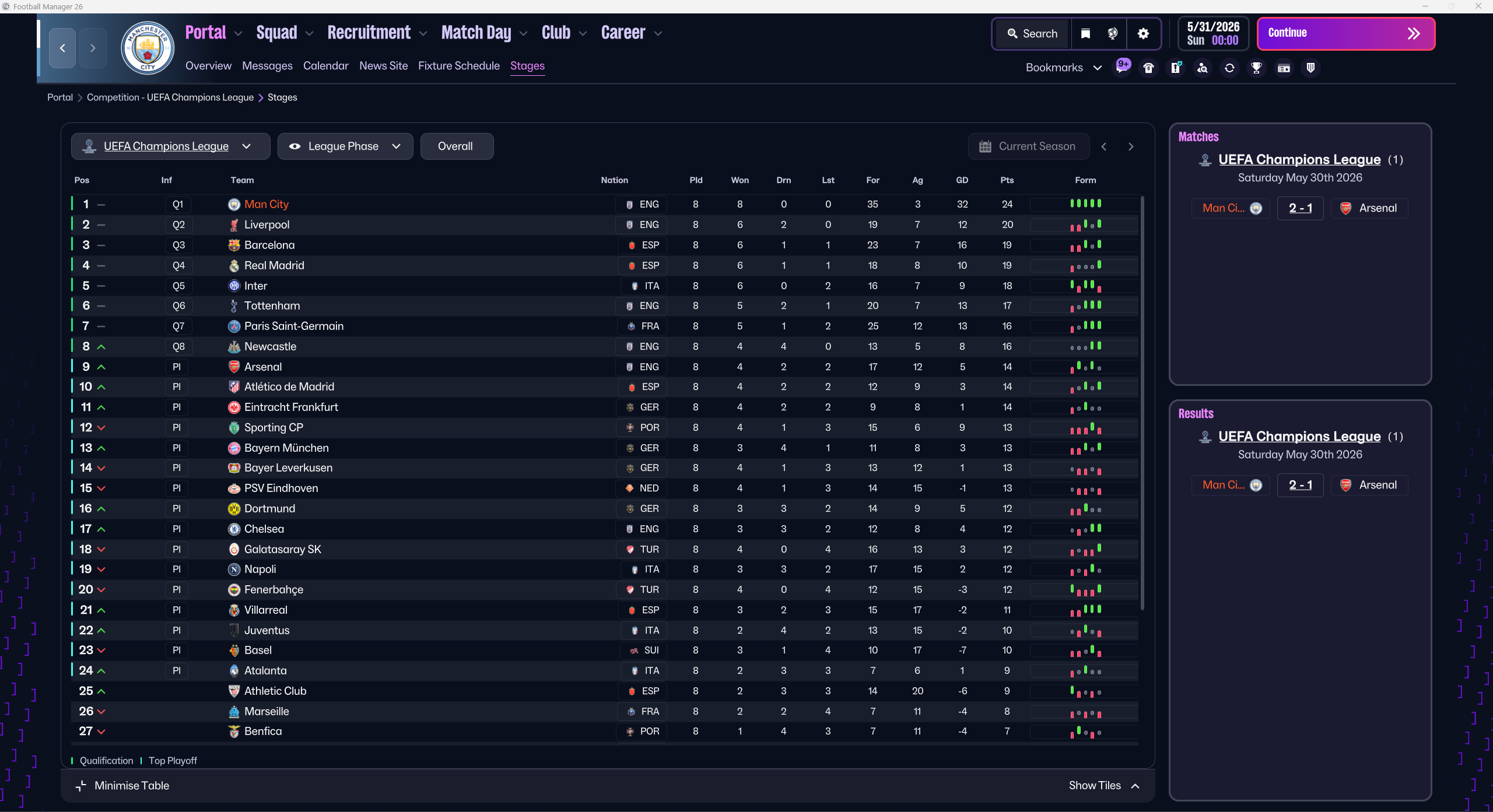Open the messages chat bubble icon

pyautogui.click(x=1122, y=67)
